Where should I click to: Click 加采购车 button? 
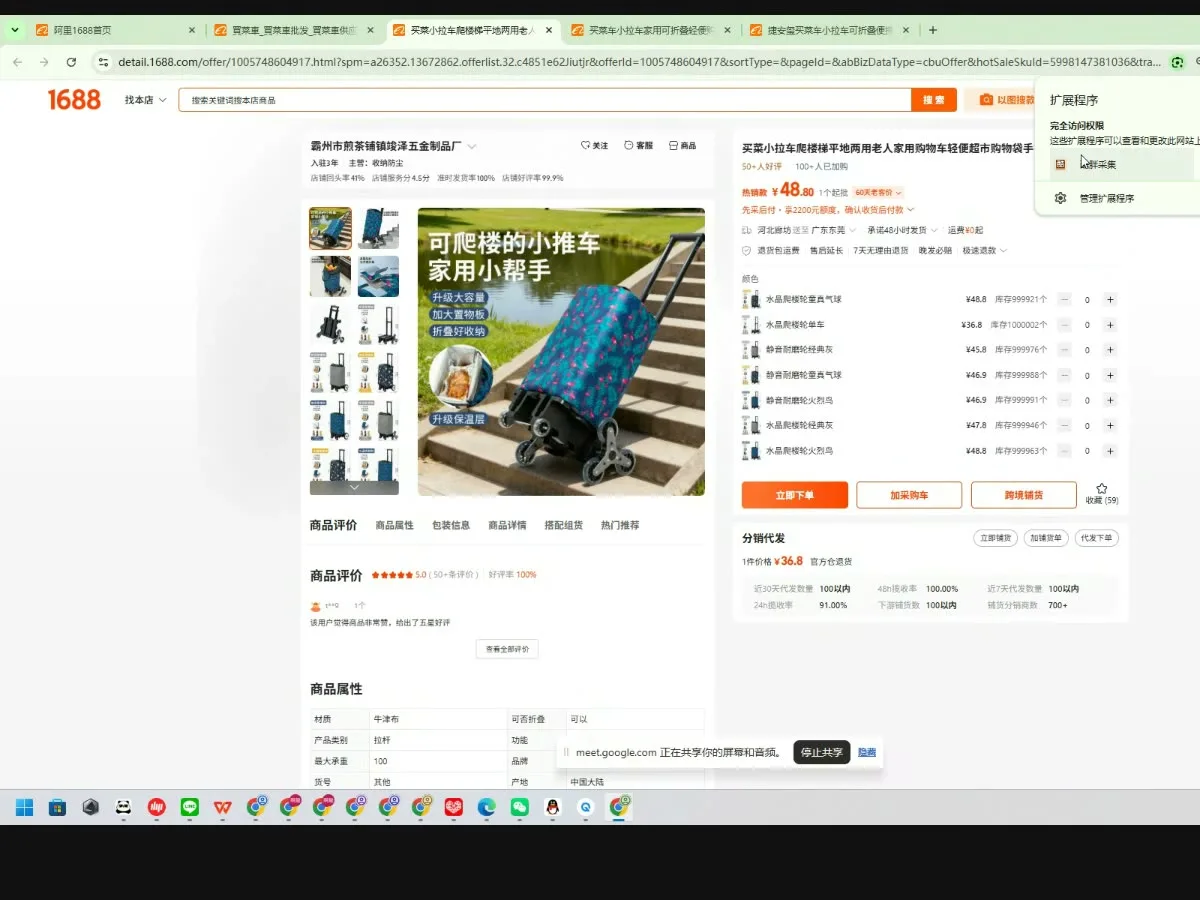pyautogui.click(x=909, y=495)
